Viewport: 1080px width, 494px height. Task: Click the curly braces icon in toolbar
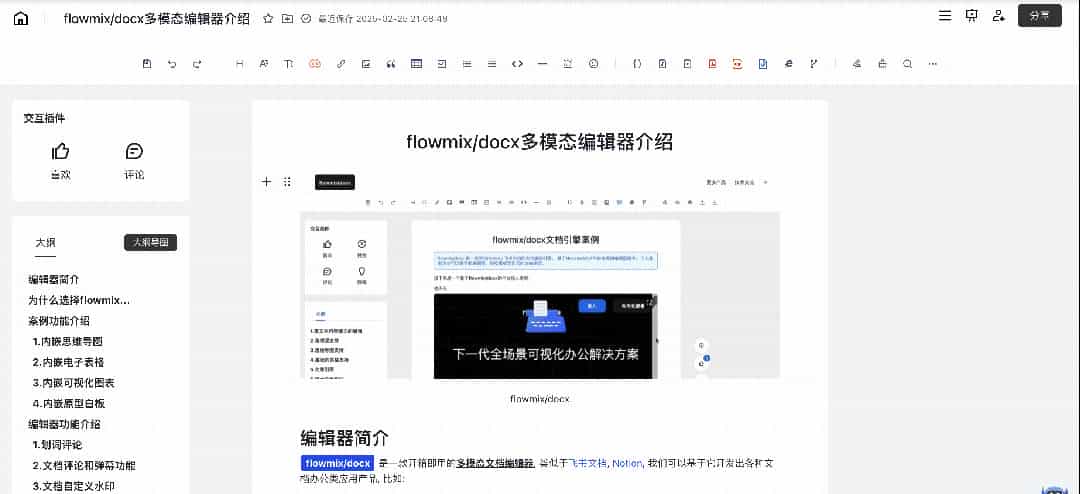tap(637, 64)
